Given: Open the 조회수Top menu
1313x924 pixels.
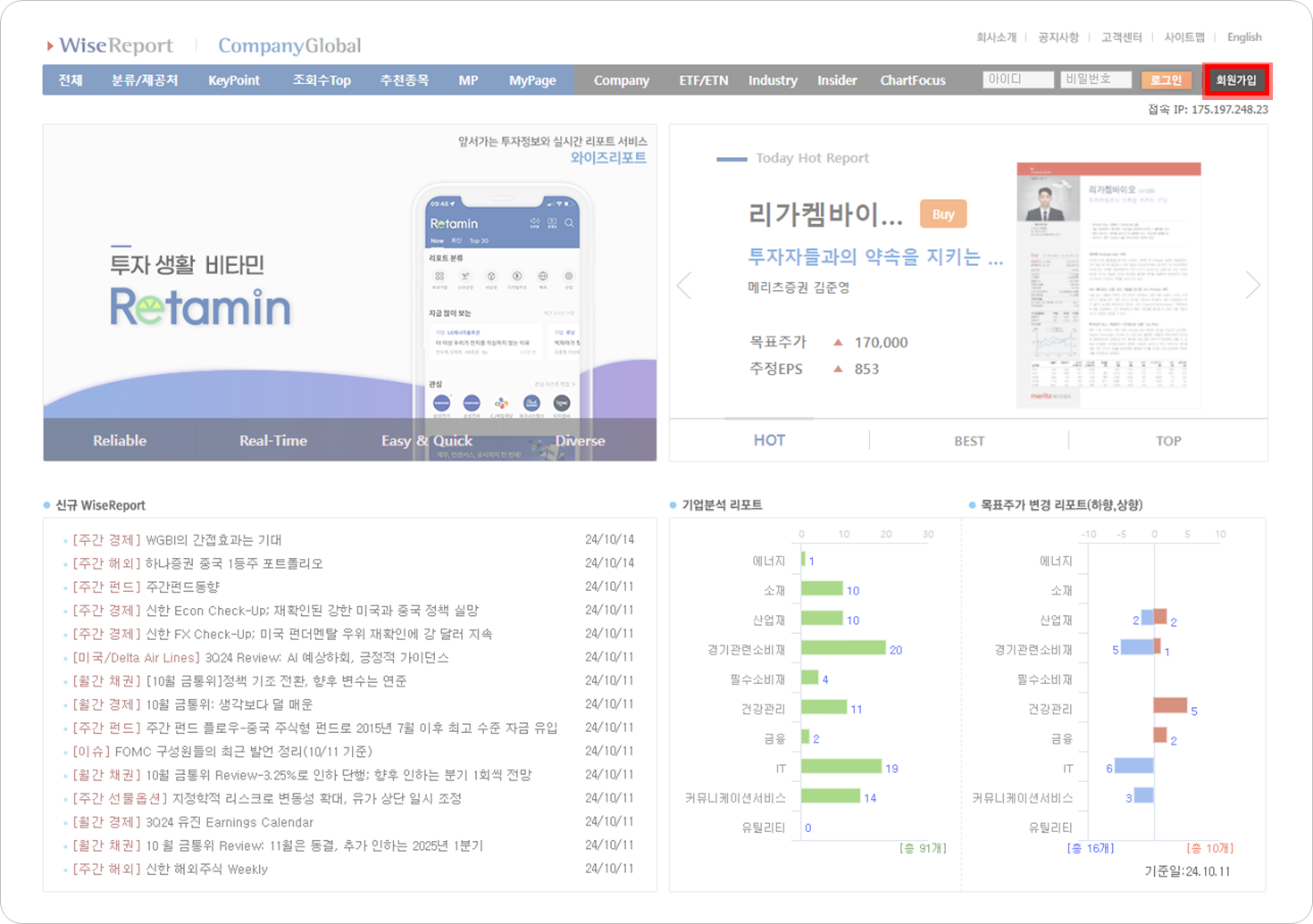Looking at the screenshot, I should (x=322, y=80).
